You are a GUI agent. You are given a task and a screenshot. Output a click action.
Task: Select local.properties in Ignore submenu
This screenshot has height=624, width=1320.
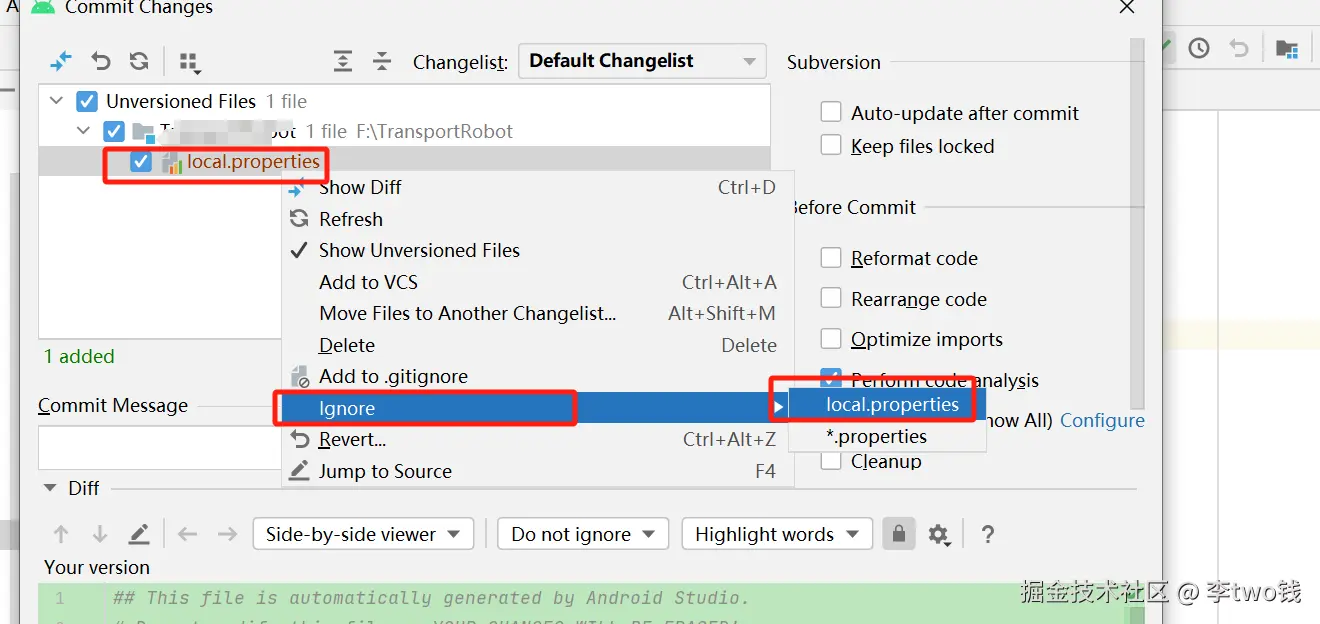click(x=892, y=405)
